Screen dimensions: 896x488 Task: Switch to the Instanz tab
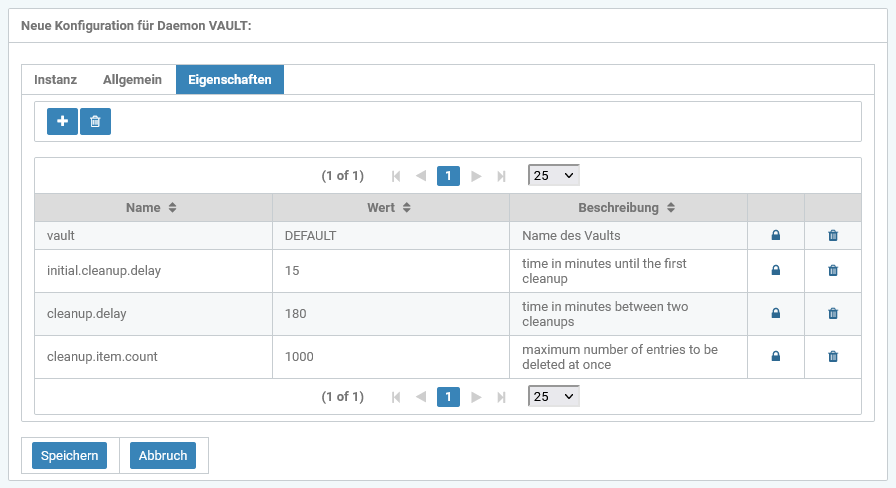(x=55, y=80)
